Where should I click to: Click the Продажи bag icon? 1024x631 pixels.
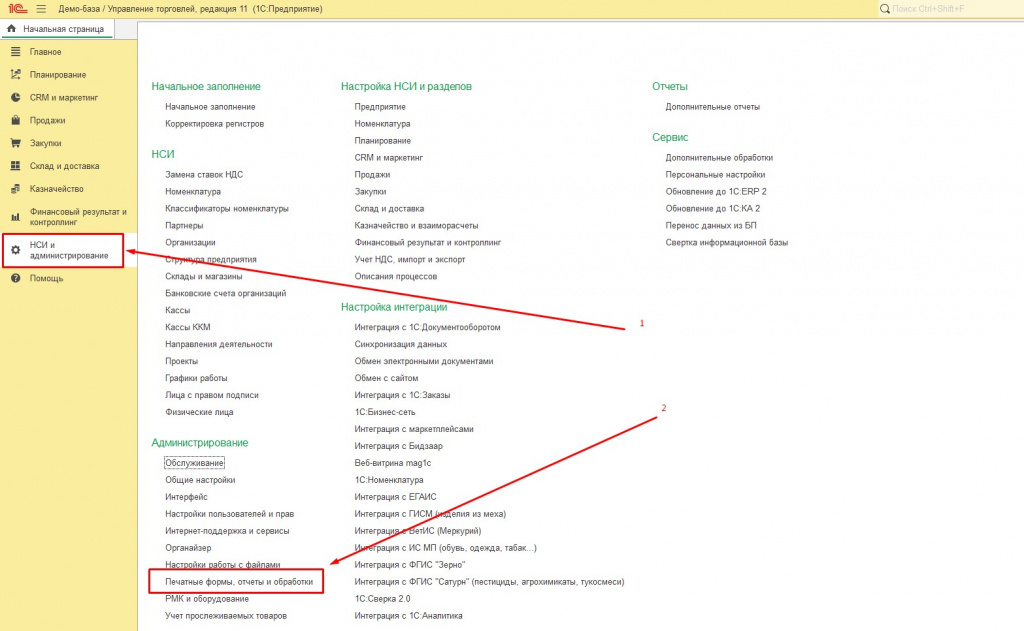16,120
